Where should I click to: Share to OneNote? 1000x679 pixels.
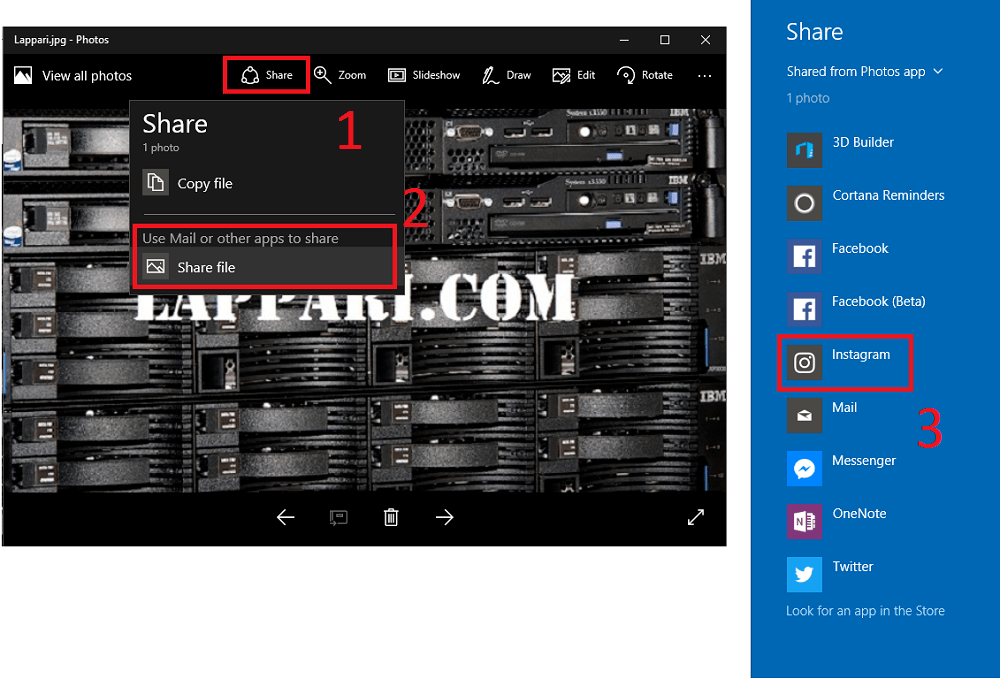click(836, 521)
